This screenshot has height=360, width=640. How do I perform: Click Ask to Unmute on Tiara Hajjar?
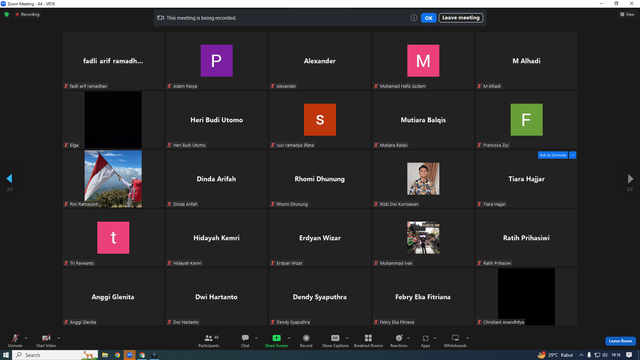coord(553,155)
